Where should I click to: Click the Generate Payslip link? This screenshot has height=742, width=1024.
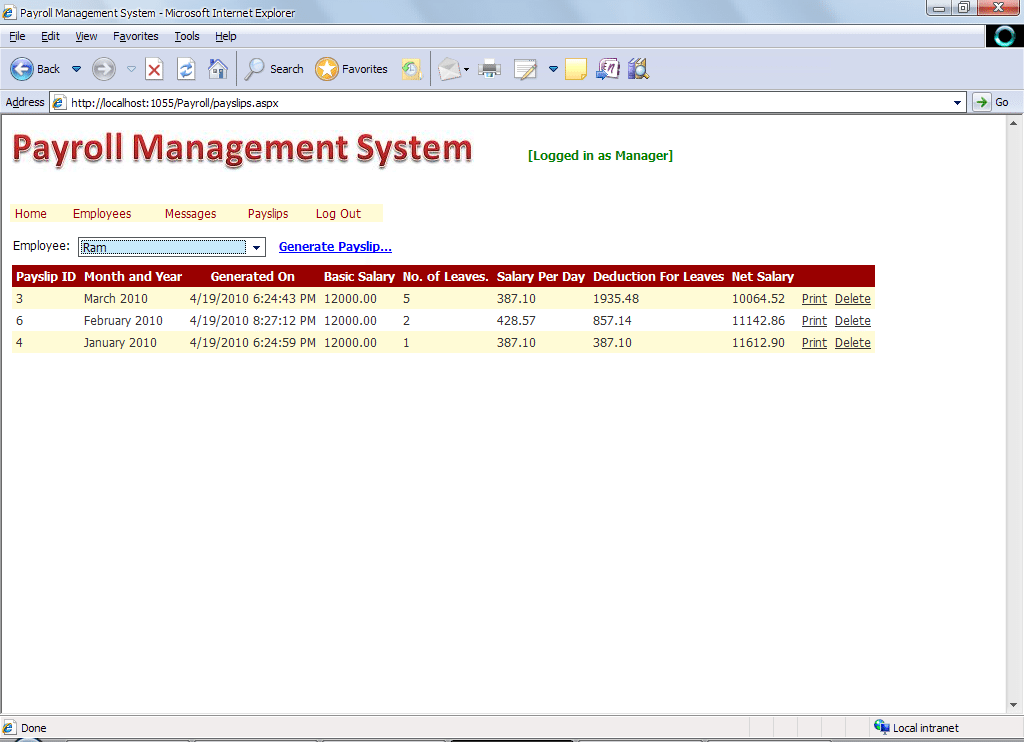click(335, 247)
